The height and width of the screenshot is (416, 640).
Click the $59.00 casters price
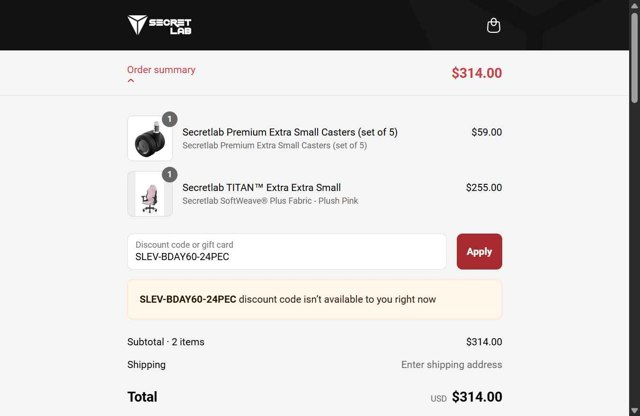pos(486,132)
